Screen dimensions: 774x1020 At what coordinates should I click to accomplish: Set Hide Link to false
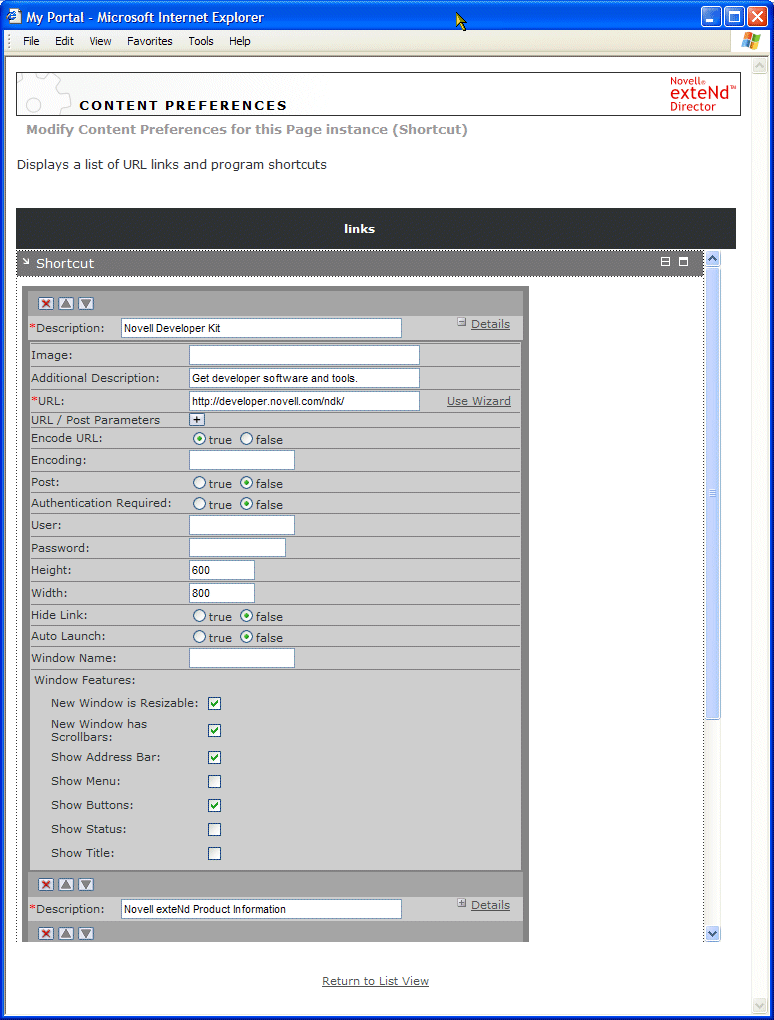tap(246, 616)
